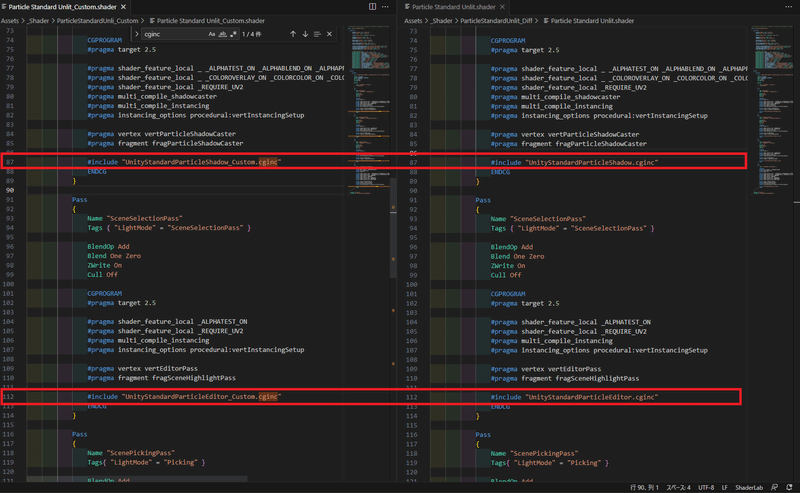Click '#pragma vertex vertParticleShadowCaster' in left editor
This screenshot has width=800, height=493.
161,134
